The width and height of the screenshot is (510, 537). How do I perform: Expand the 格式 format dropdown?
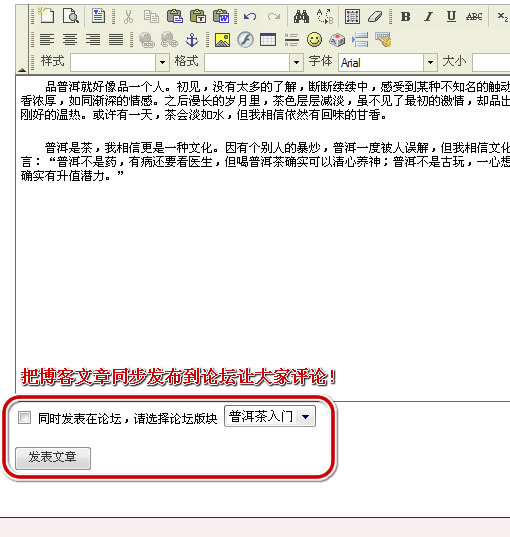[x=296, y=62]
